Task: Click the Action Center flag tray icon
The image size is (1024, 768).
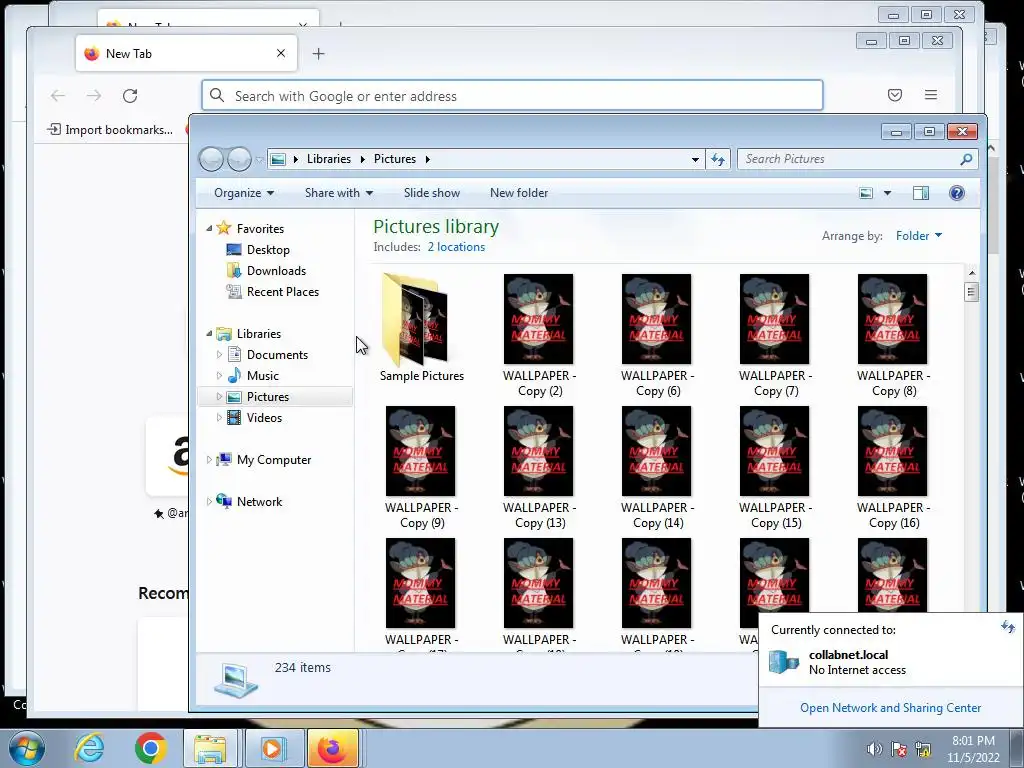Action: pos(899,749)
